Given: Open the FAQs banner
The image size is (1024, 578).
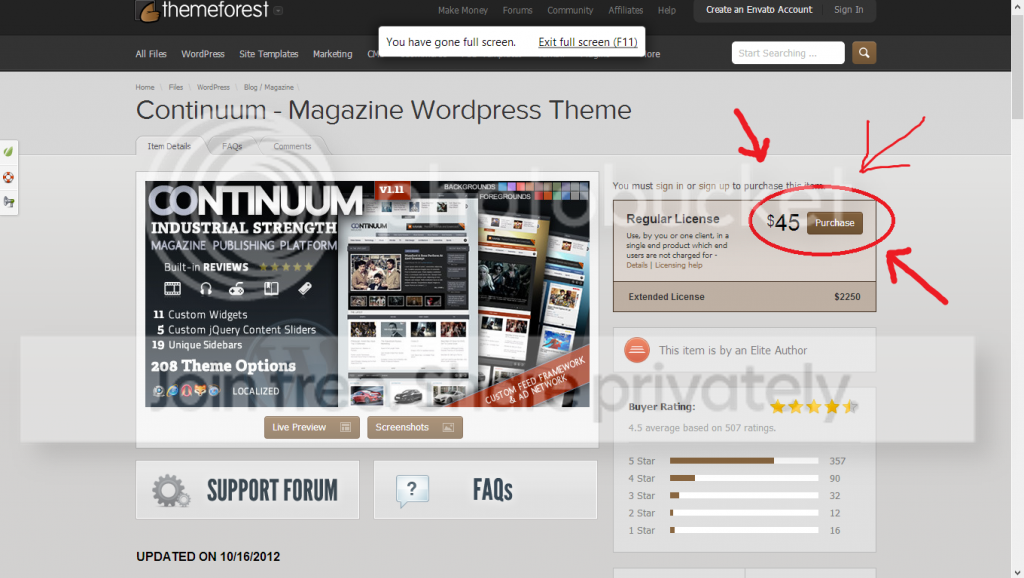Looking at the screenshot, I should click(x=485, y=490).
